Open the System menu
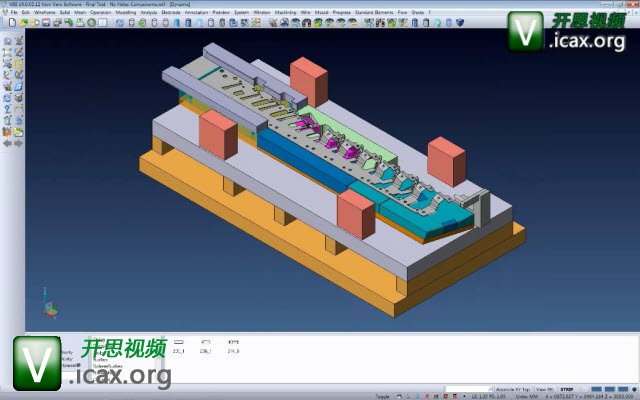Image resolution: width=640 pixels, height=400 pixels. 241,12
